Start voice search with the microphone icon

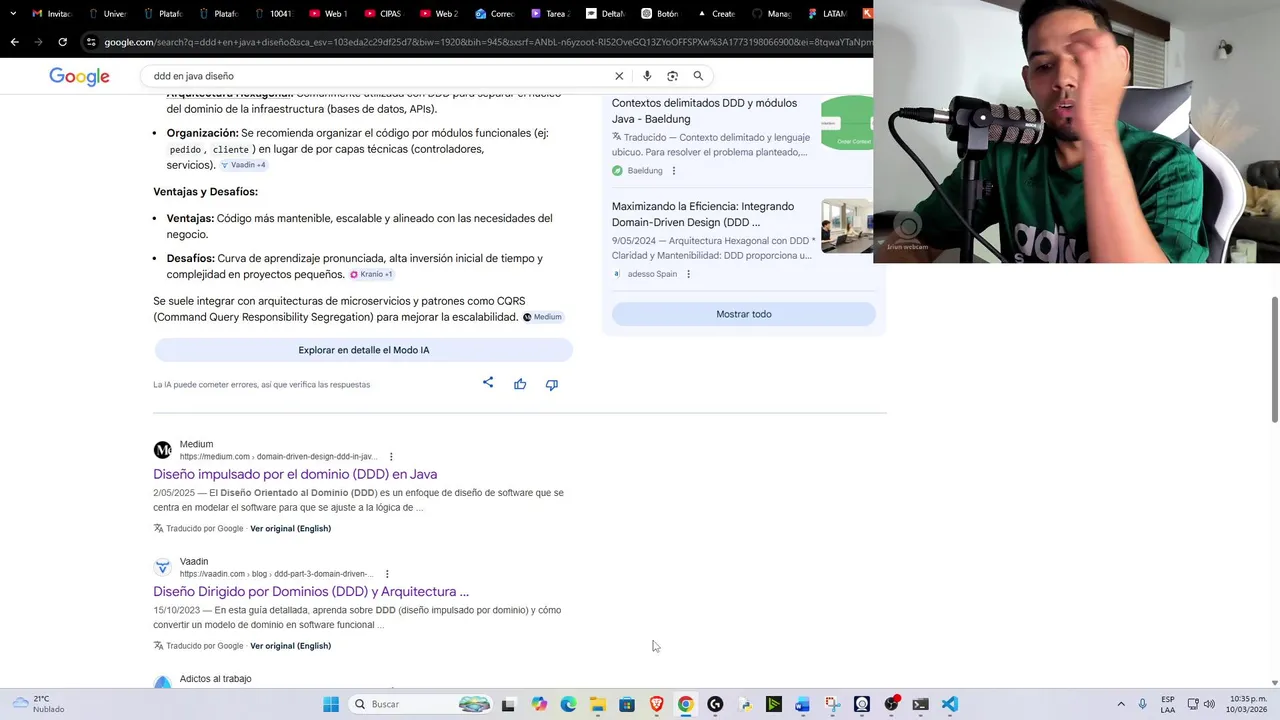pyautogui.click(x=647, y=76)
